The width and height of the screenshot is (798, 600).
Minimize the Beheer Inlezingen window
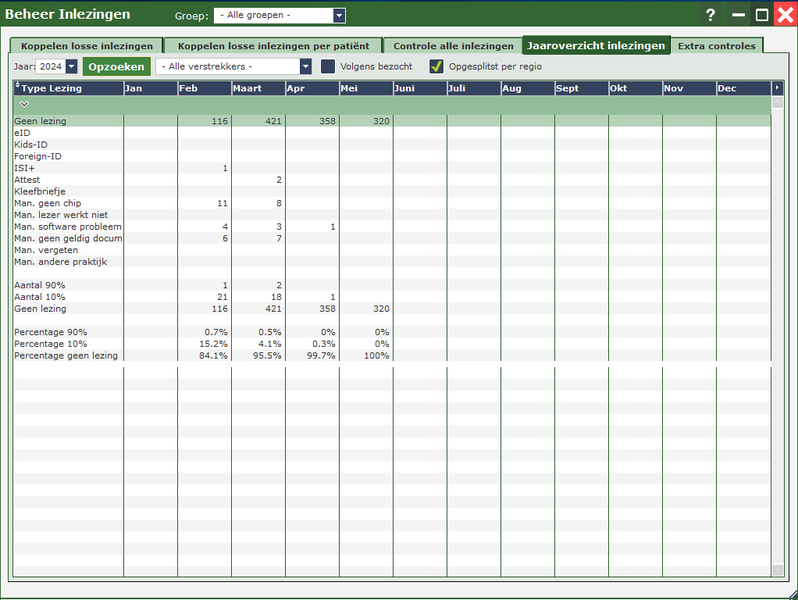[x=739, y=15]
